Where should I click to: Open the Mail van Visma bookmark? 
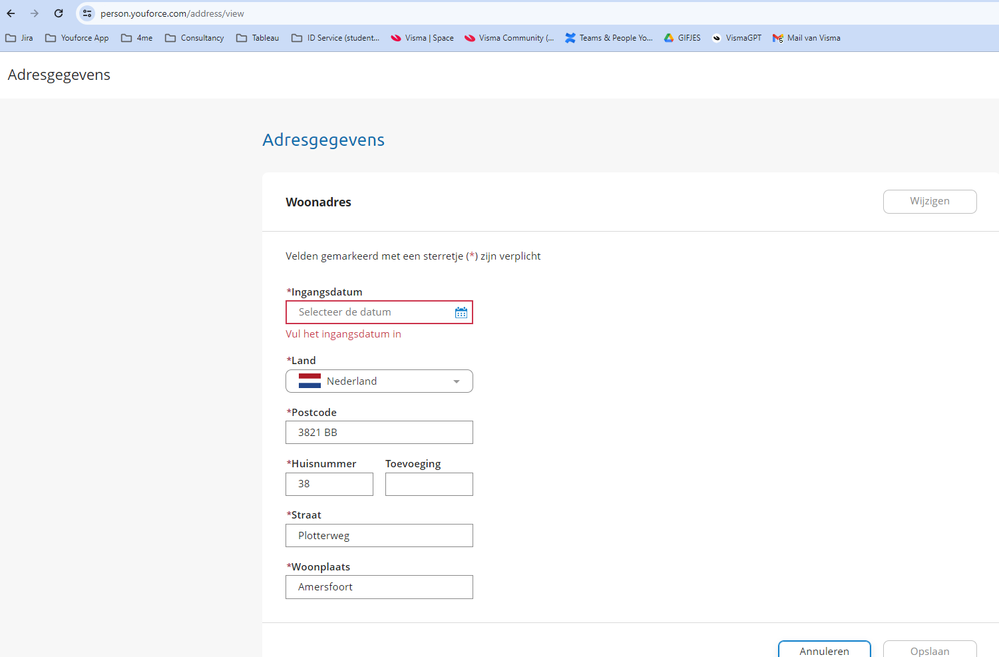(806, 38)
